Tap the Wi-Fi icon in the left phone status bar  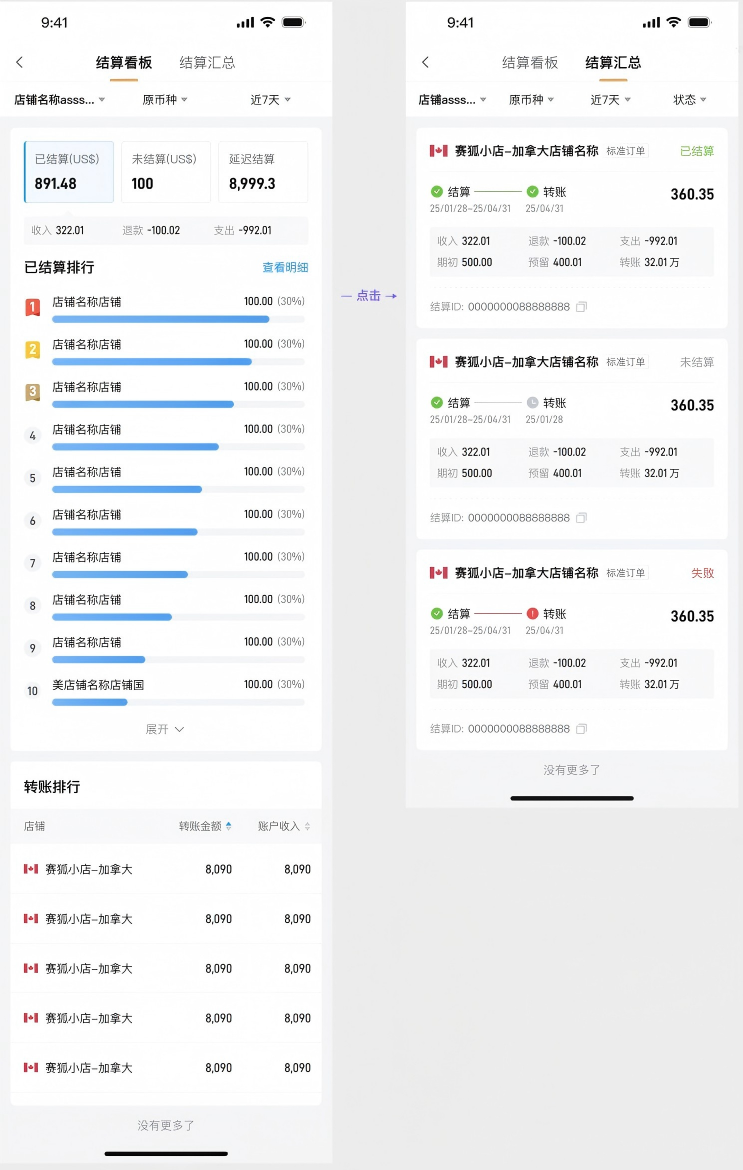pos(267,22)
